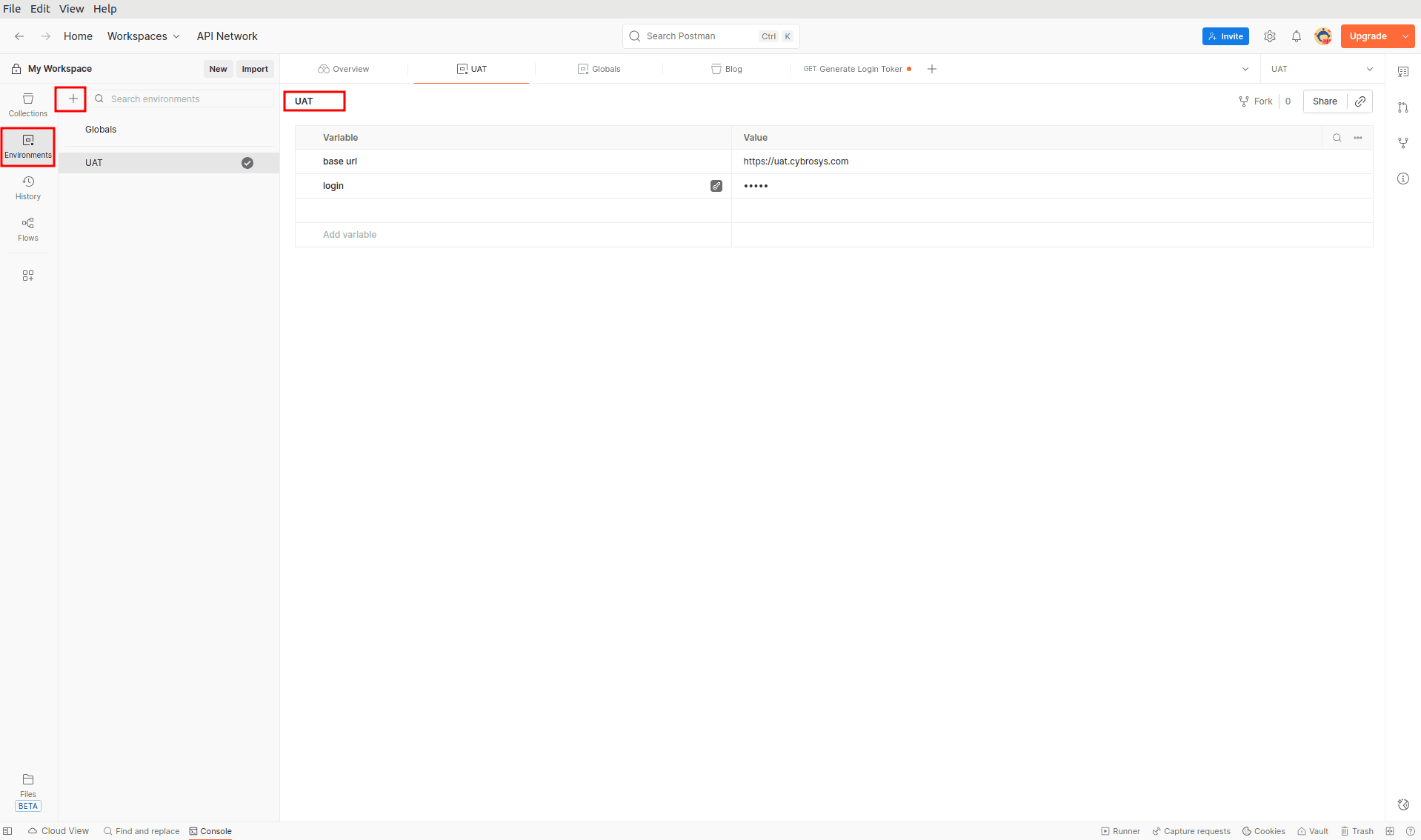Click the Add variable row
This screenshot has height=840, width=1421.
(x=350, y=235)
